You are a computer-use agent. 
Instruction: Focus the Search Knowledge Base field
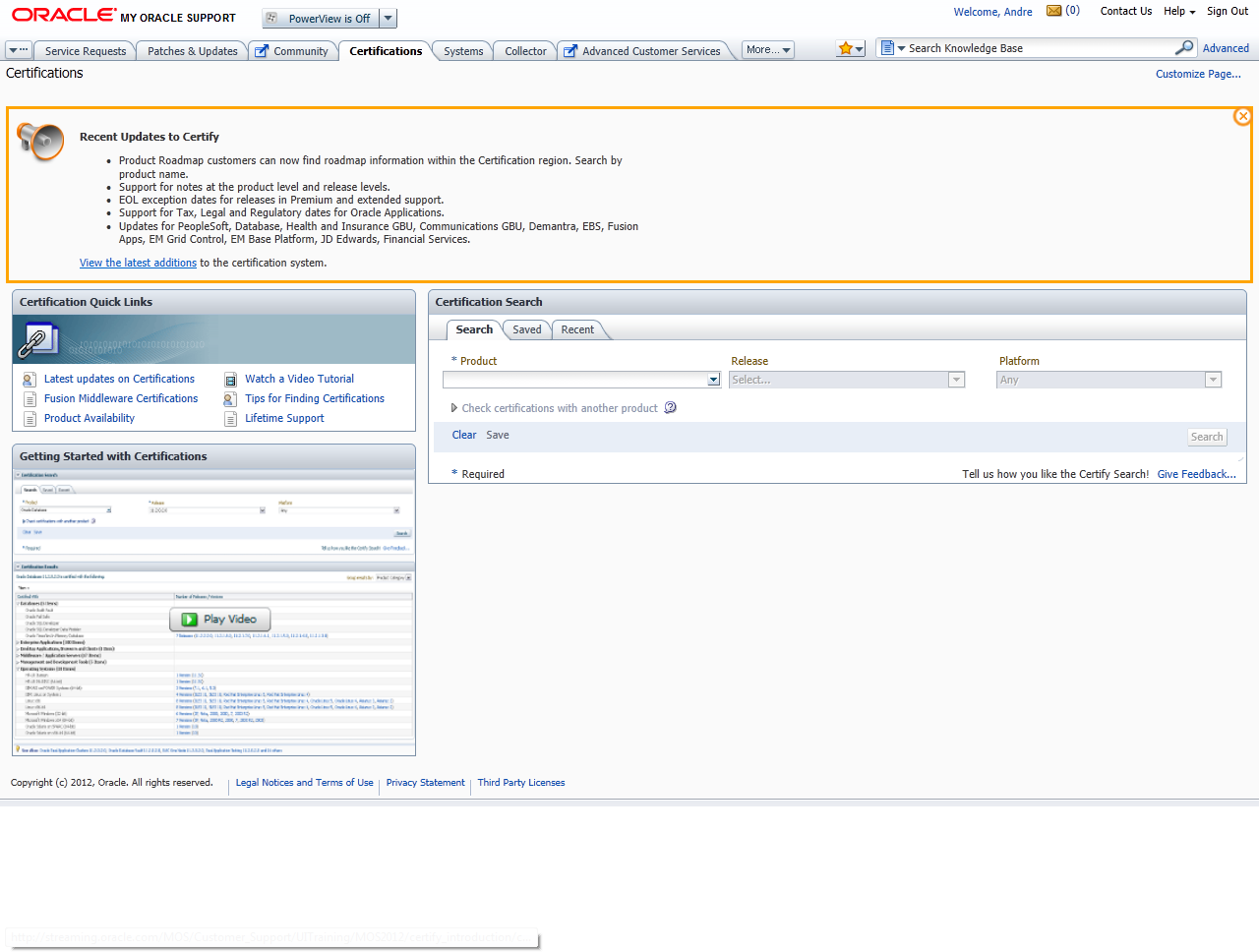click(1038, 48)
